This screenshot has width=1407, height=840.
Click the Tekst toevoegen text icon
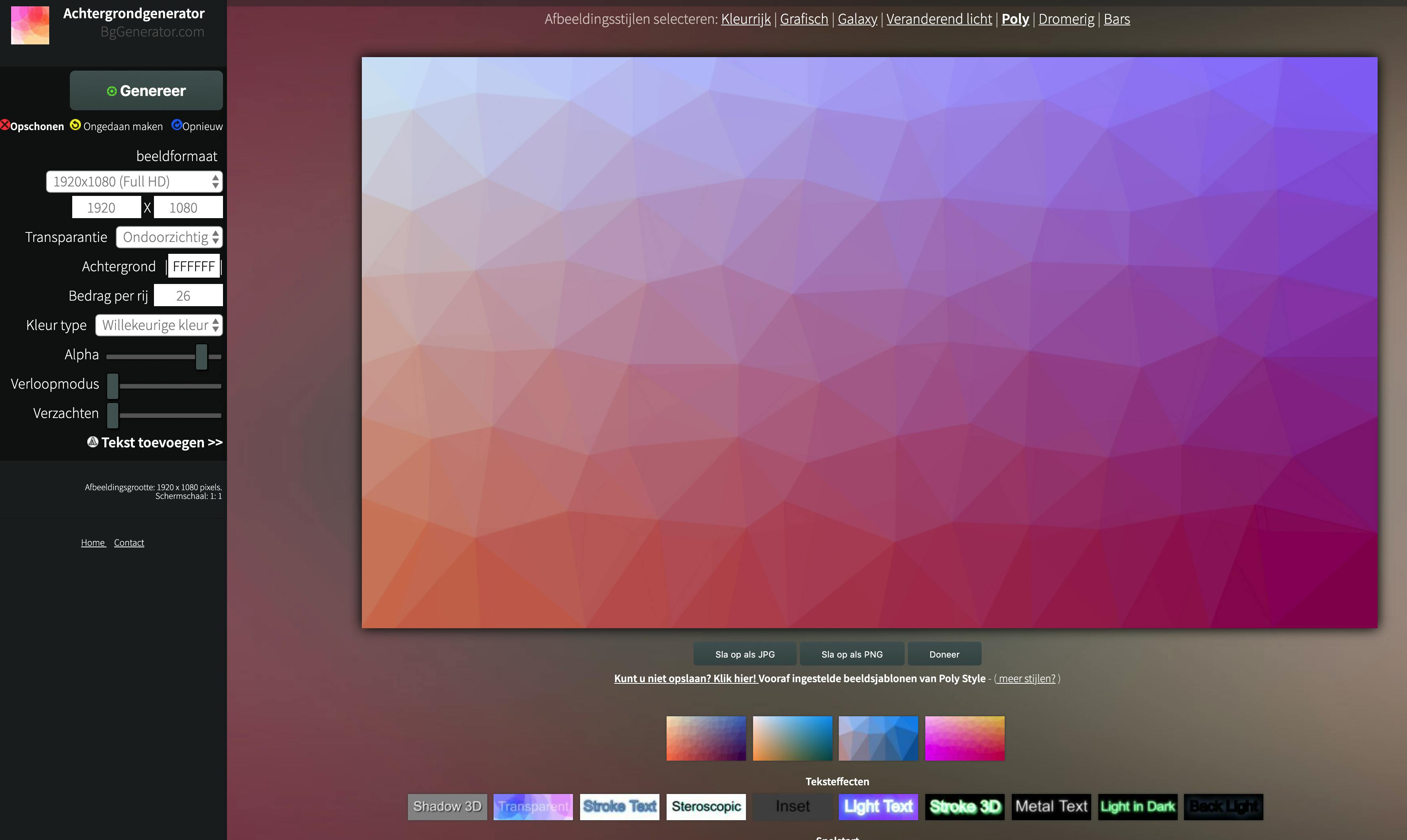tap(93, 442)
